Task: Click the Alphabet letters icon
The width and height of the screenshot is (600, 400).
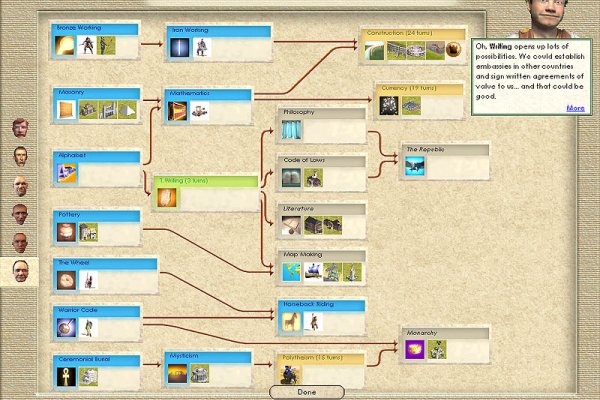Action: (67, 173)
